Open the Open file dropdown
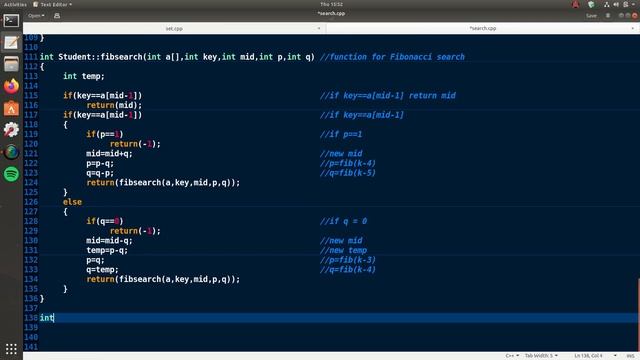 tap(36, 16)
